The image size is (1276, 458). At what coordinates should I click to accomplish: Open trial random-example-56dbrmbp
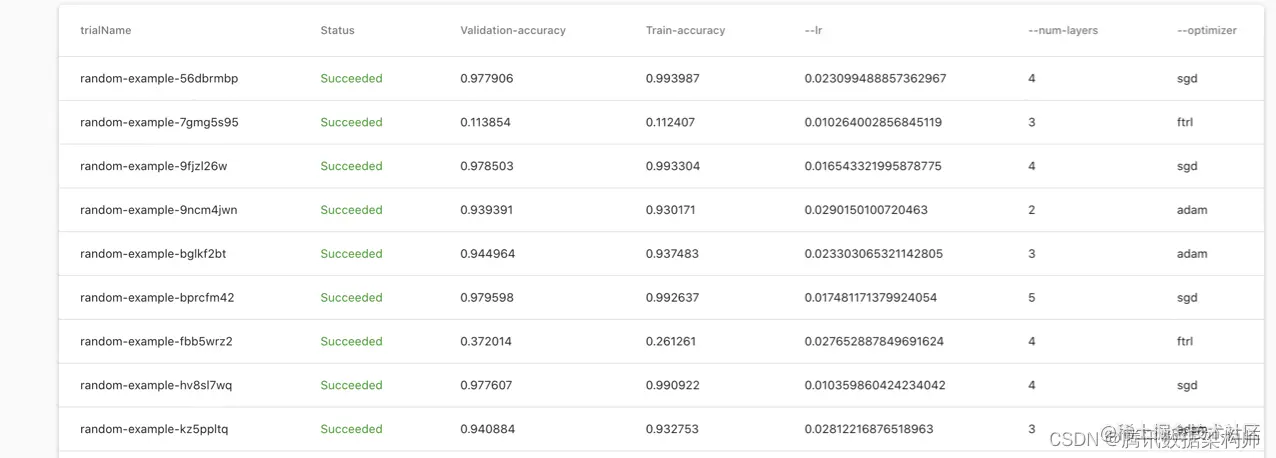159,78
